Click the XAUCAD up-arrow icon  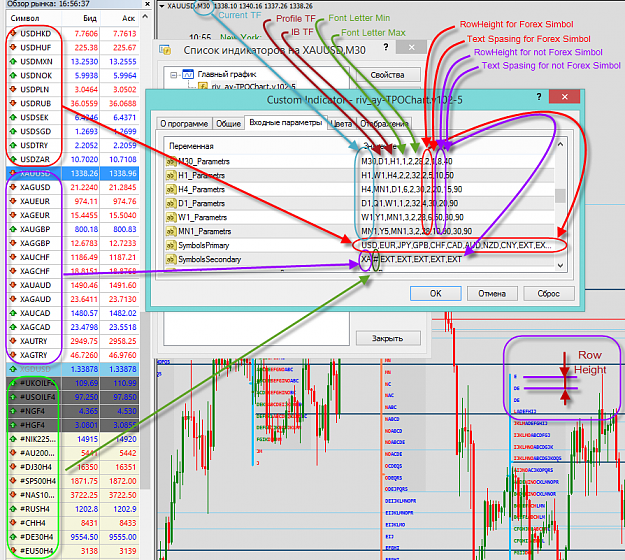tap(13, 313)
